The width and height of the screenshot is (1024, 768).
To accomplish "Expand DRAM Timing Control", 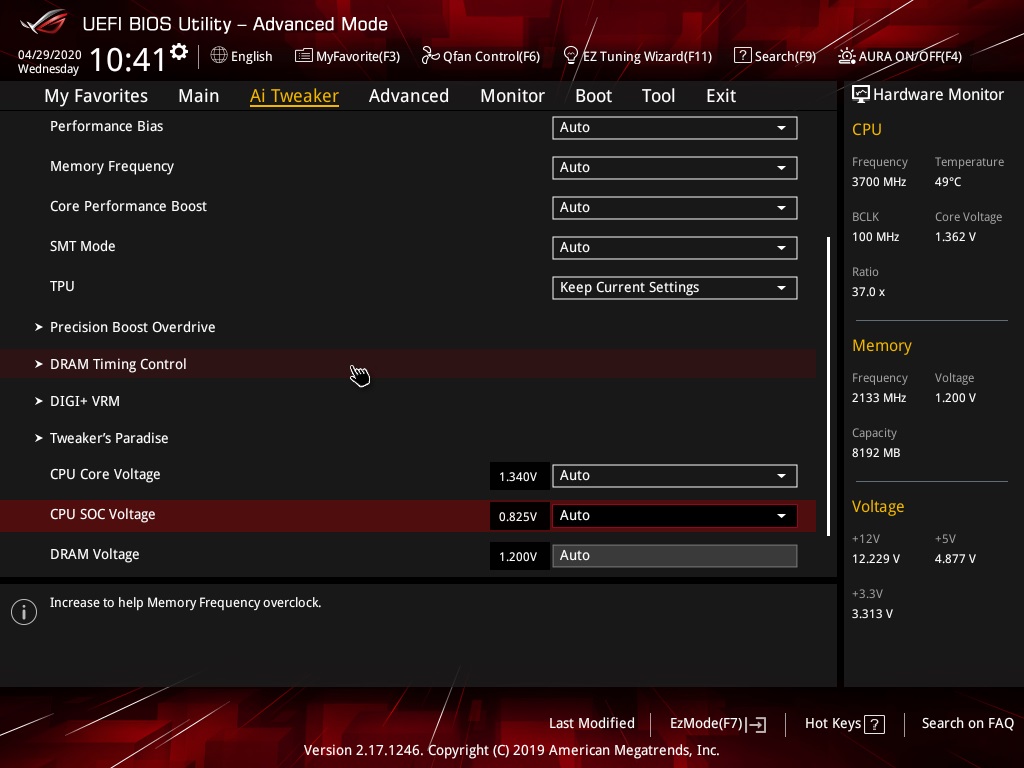I will (118, 364).
